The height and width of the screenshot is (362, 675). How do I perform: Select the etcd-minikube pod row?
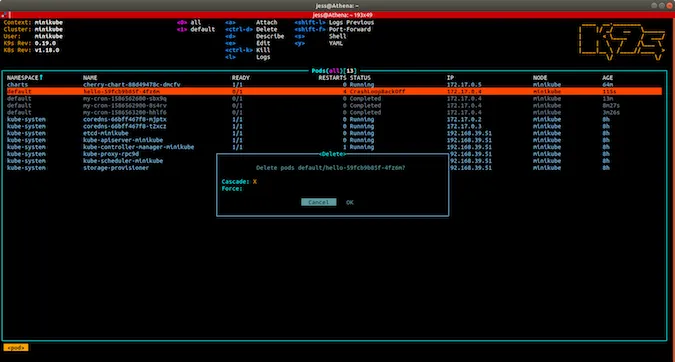coord(334,133)
